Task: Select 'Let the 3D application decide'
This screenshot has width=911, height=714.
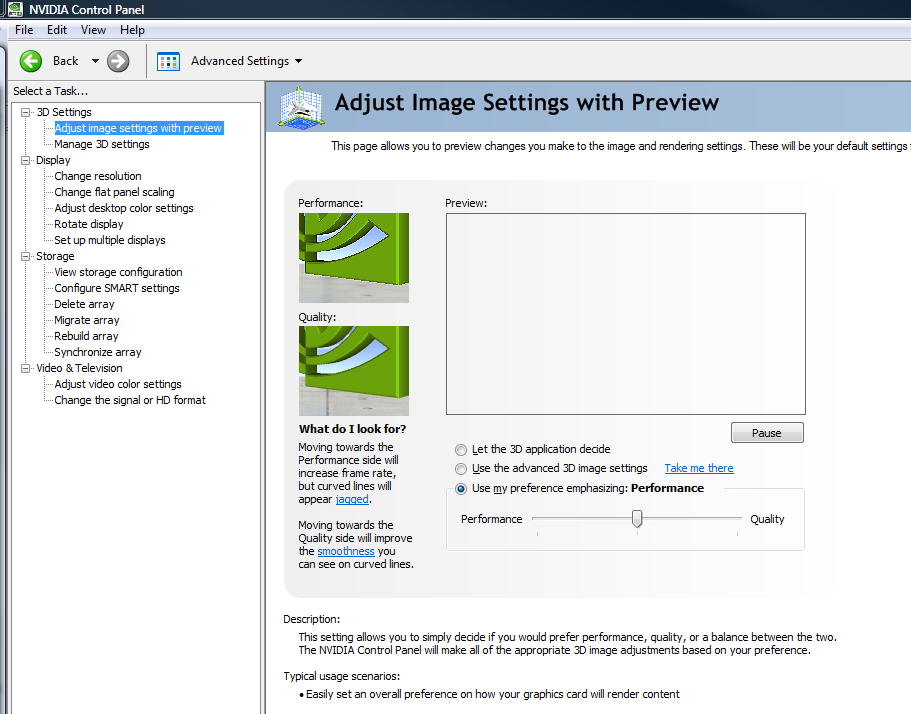Action: [x=460, y=450]
